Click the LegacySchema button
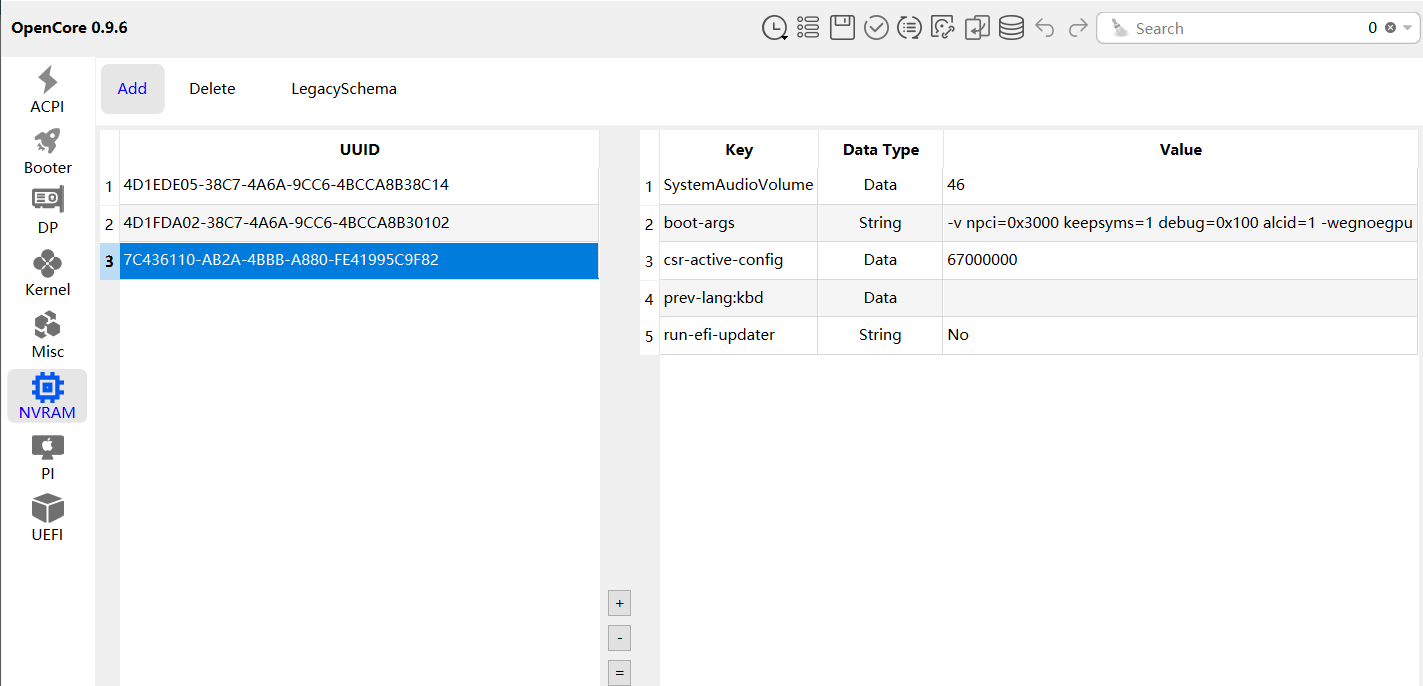 click(344, 89)
